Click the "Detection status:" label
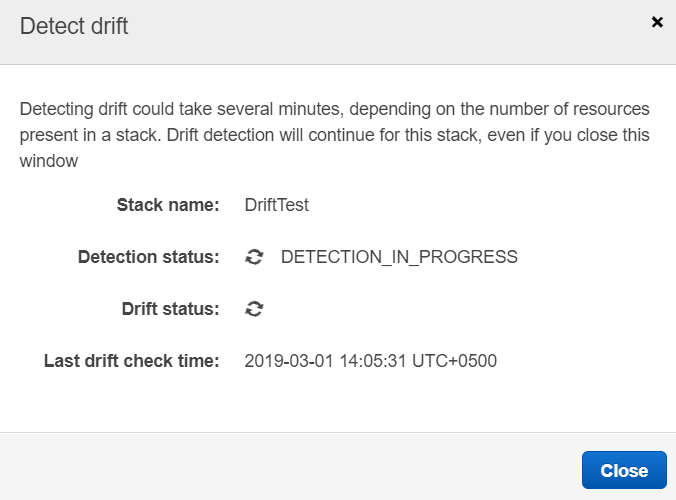 coord(148,257)
